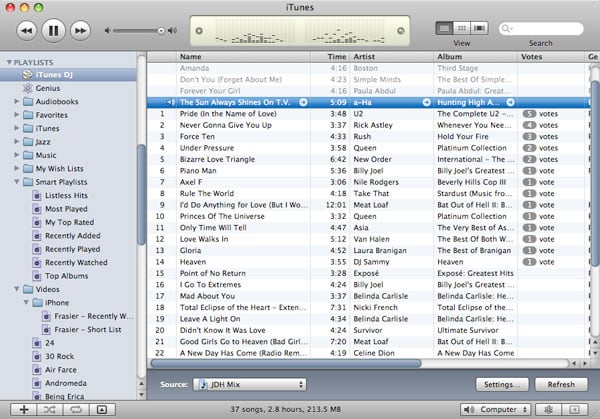
Task: Select Frasier - Short List playlist
Action: click(88, 329)
